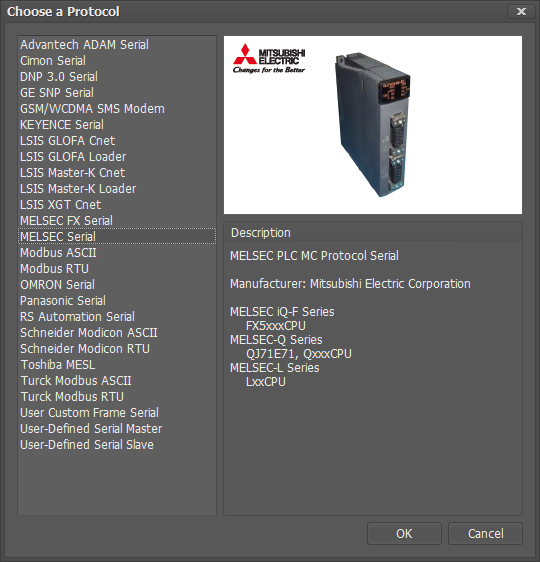
Task: Select LSIS GLOFA Cnet
Action: coord(117,140)
